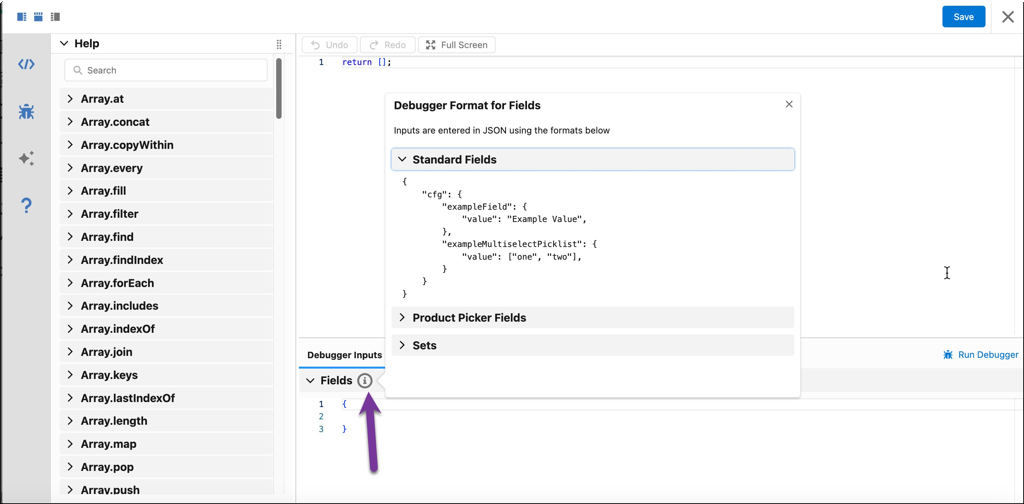This screenshot has width=1024, height=504.
Task: Click the Help panel drag handle icon
Action: tap(279, 44)
